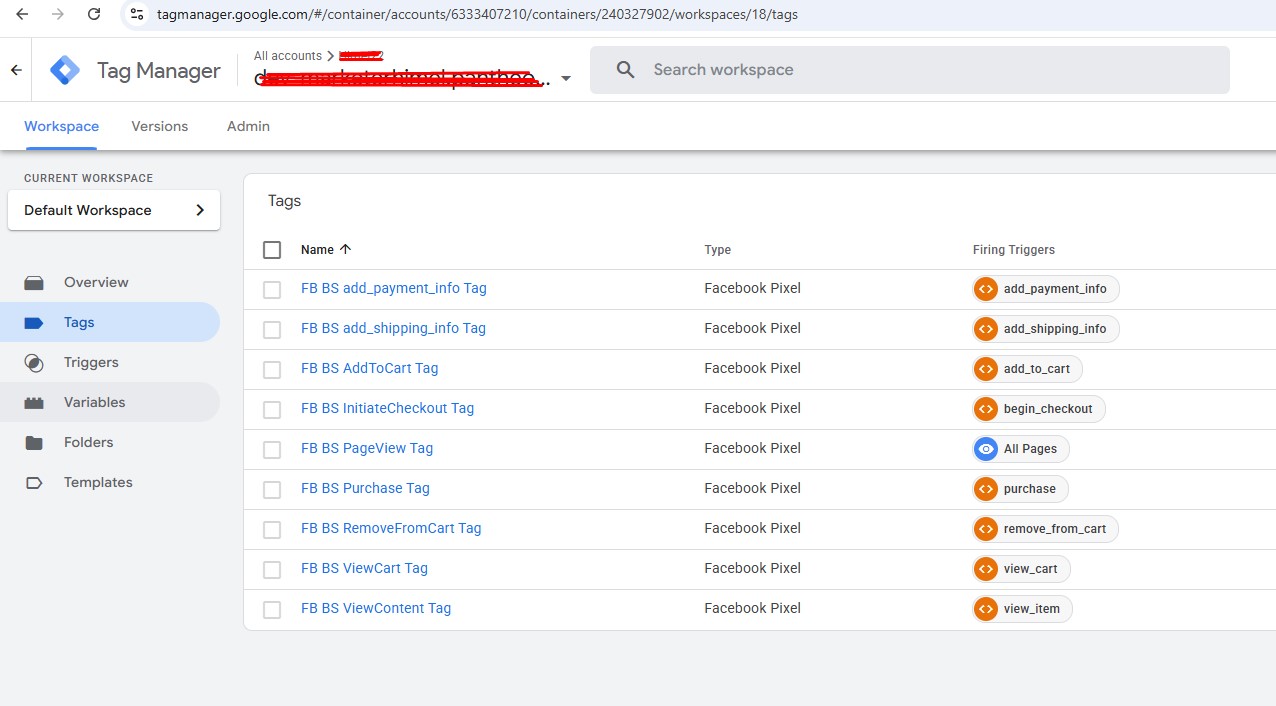1276x706 pixels.
Task: Click the Facebook Pixel type for ViewCart
Action: point(753,568)
